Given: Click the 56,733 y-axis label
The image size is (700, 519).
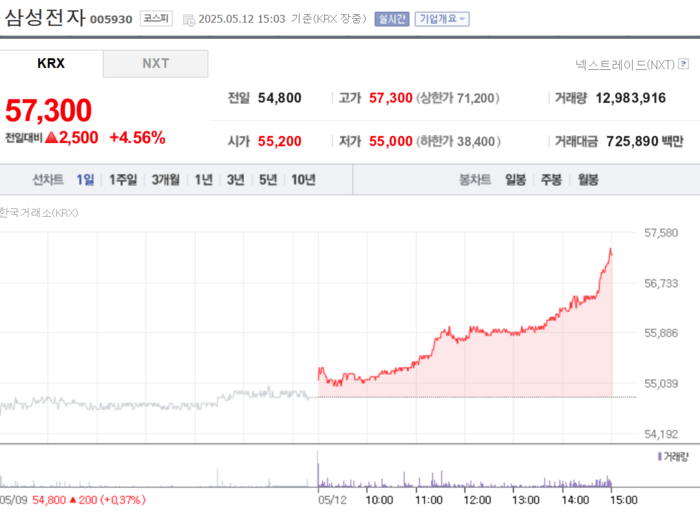Looking at the screenshot, I should point(661,283).
